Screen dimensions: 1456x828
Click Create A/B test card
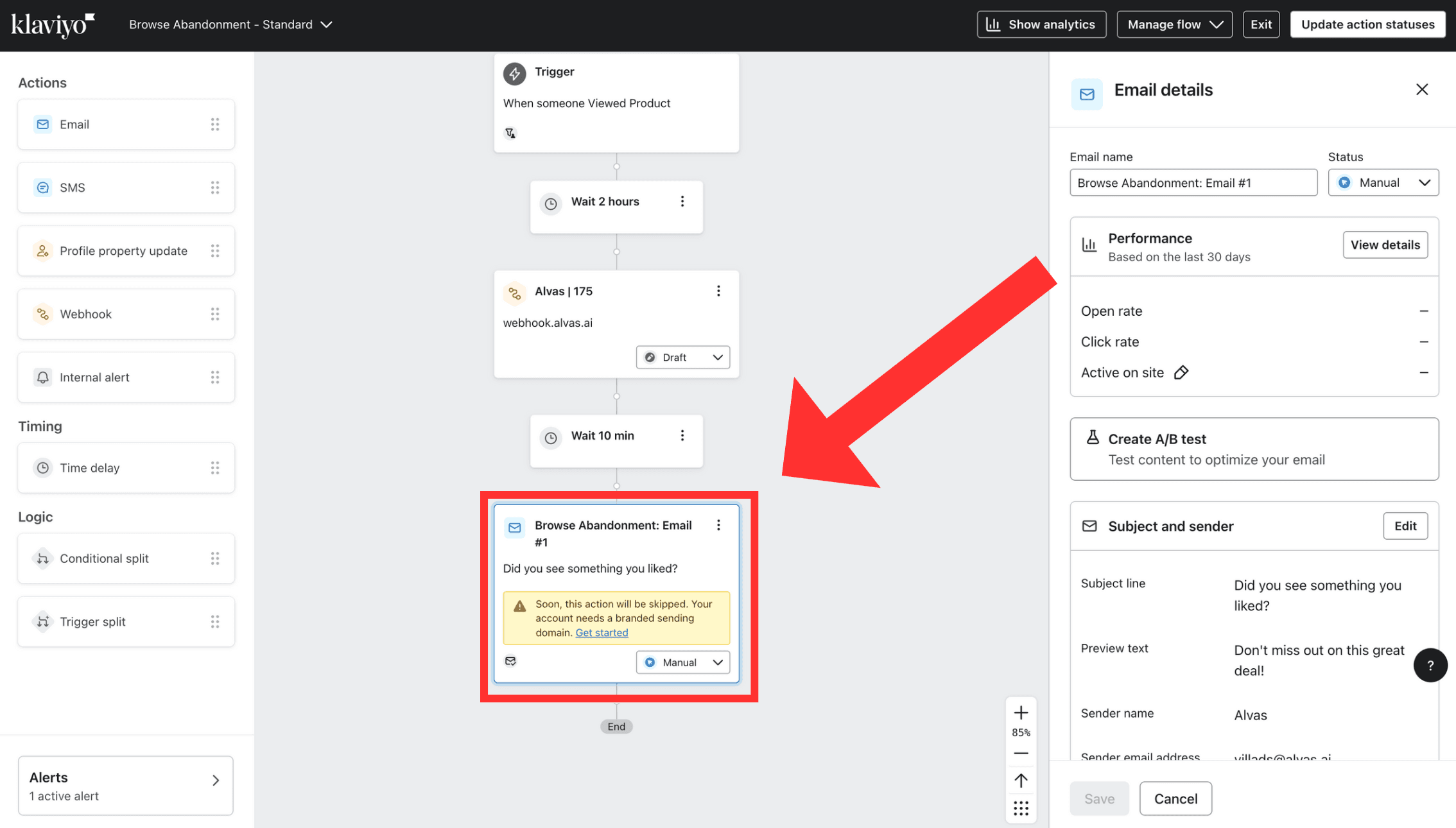pyautogui.click(x=1254, y=449)
